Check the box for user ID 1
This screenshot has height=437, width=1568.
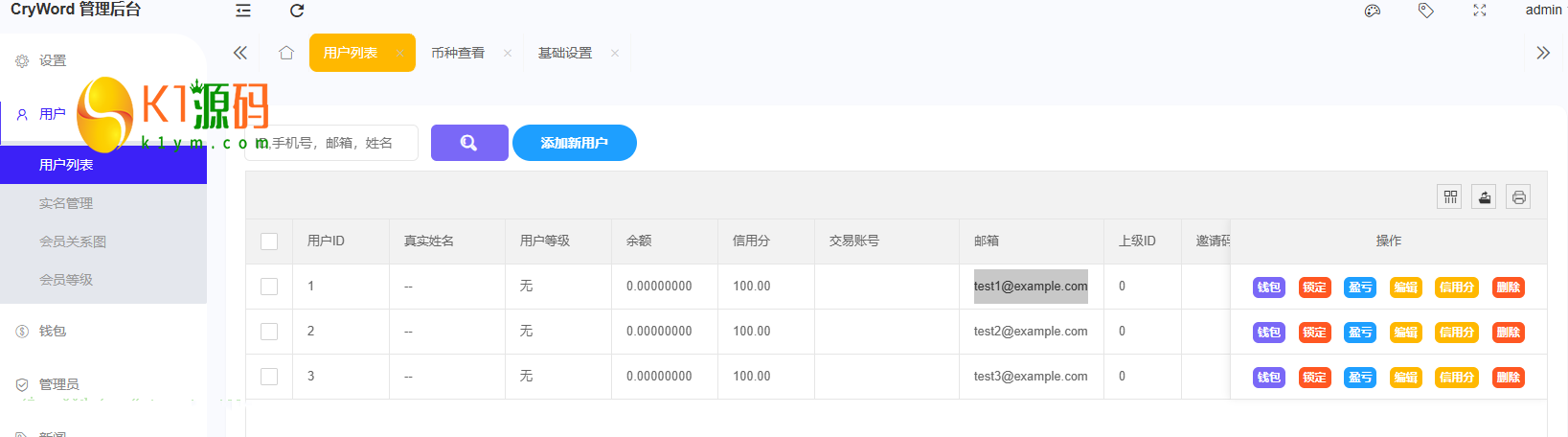(x=269, y=287)
